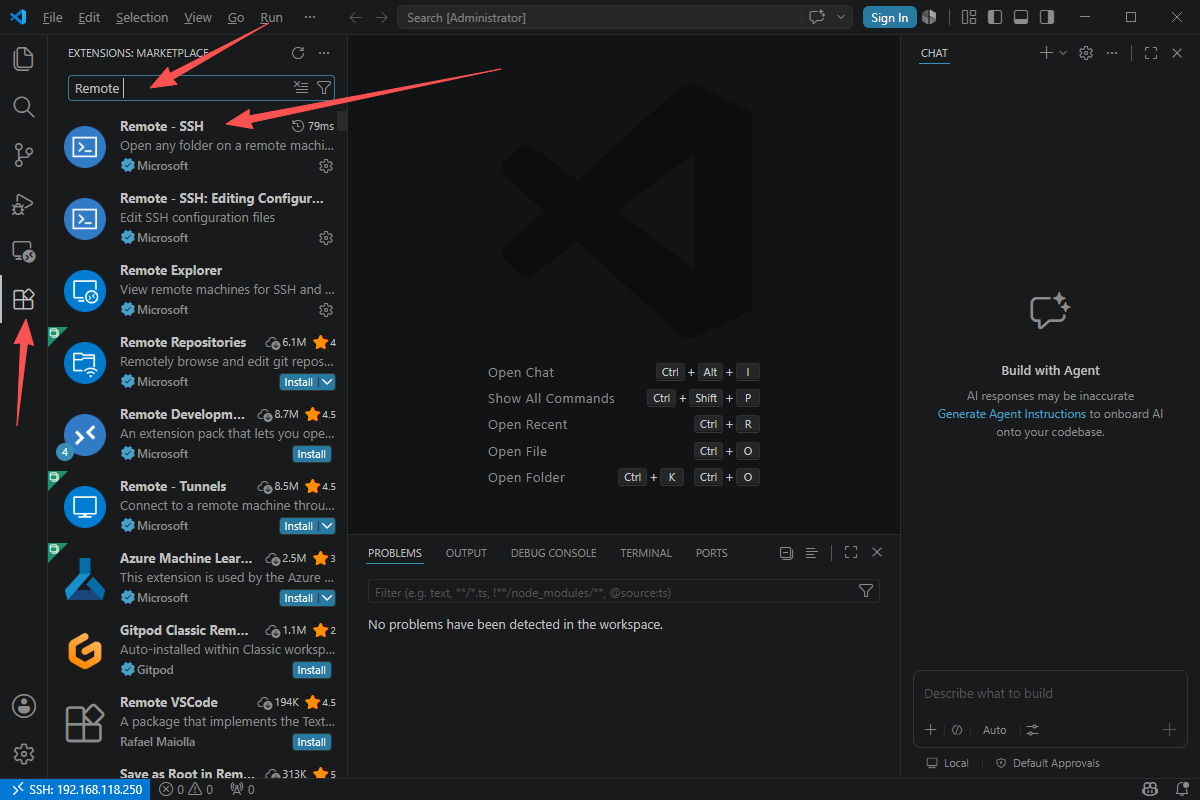Open the Edit menu
Screen dimensions: 1200x800
[89, 17]
